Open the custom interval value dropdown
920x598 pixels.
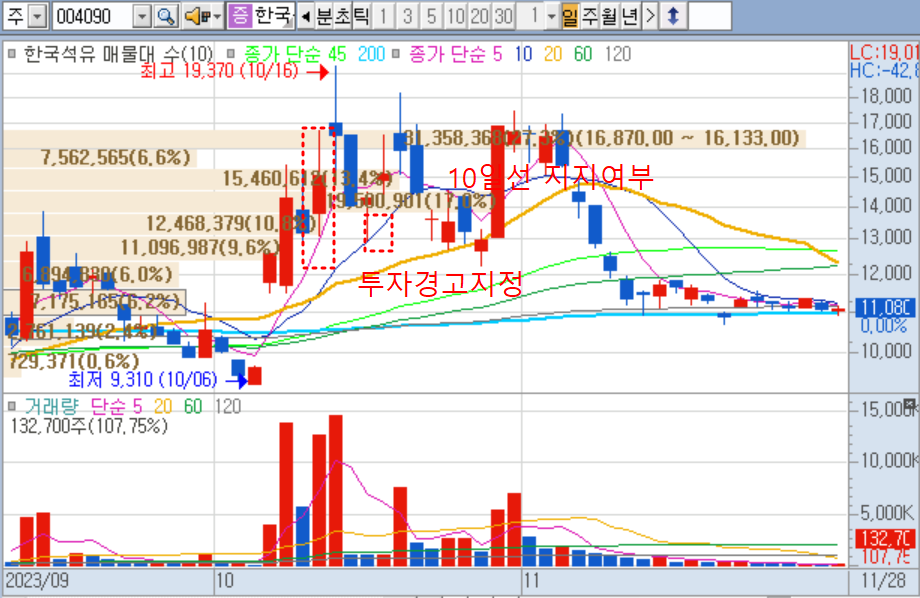[551, 16]
